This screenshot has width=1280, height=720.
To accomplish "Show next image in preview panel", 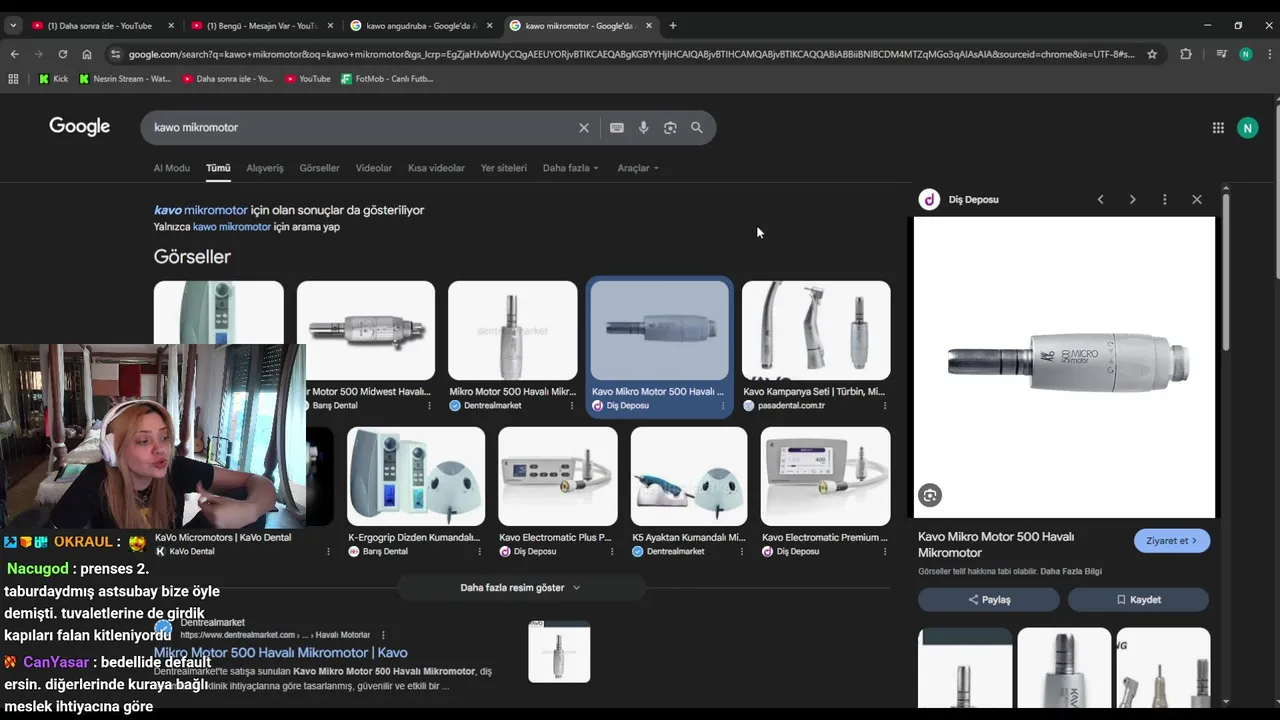I will click(1132, 199).
